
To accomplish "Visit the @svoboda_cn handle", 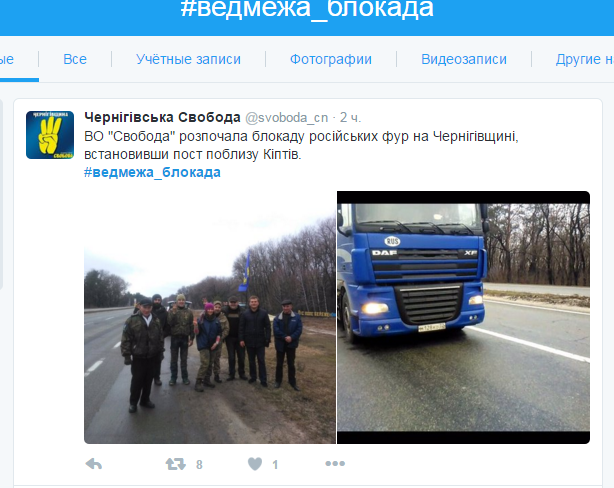I will click(x=287, y=117).
